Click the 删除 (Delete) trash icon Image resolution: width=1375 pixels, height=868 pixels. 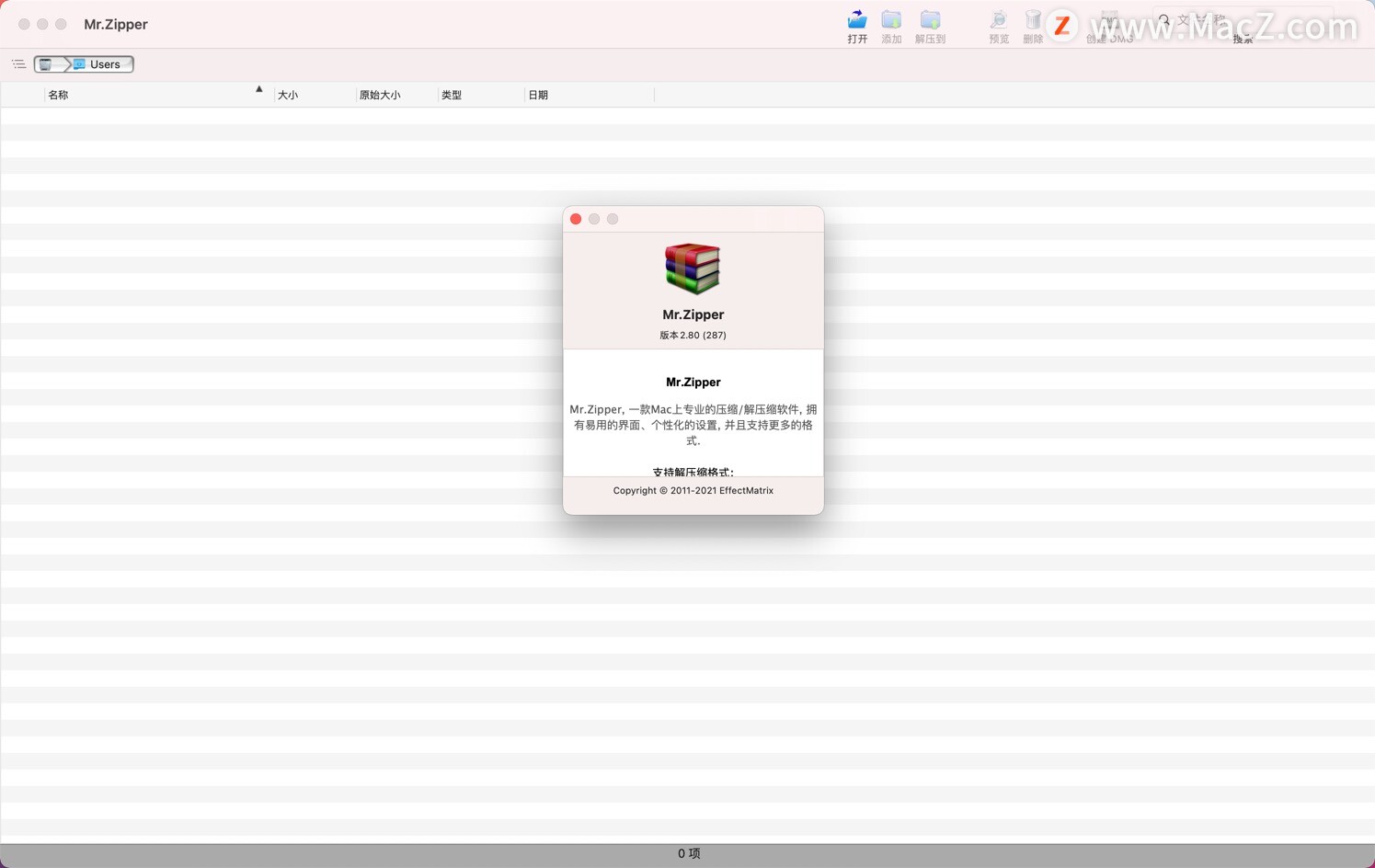tap(1033, 19)
